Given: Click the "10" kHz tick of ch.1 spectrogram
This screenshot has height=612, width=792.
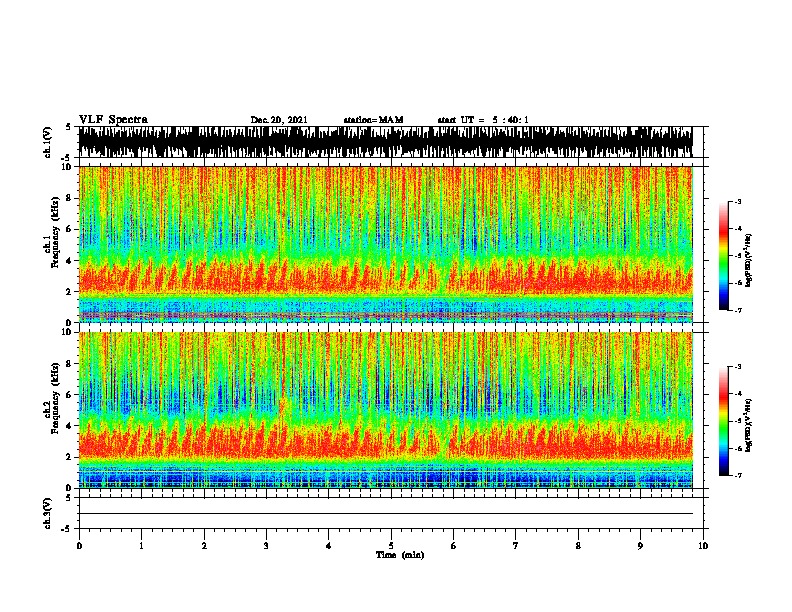Looking at the screenshot, I should click(68, 167).
